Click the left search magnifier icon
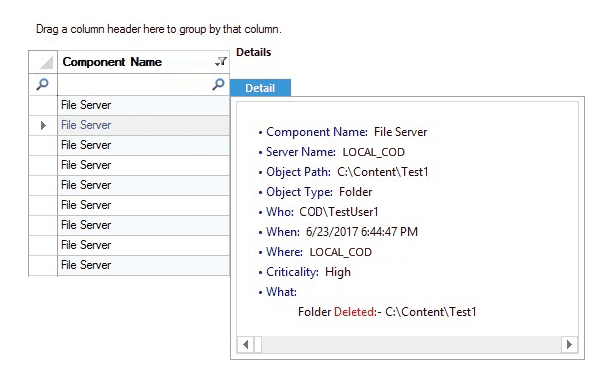 [x=43, y=84]
